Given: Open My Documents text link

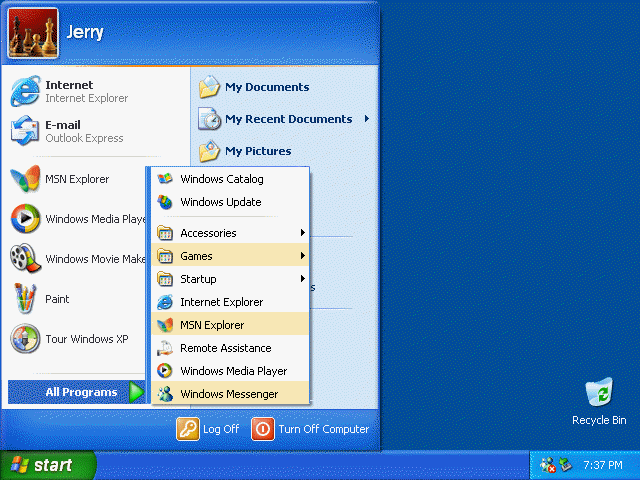Looking at the screenshot, I should pyautogui.click(x=267, y=87).
